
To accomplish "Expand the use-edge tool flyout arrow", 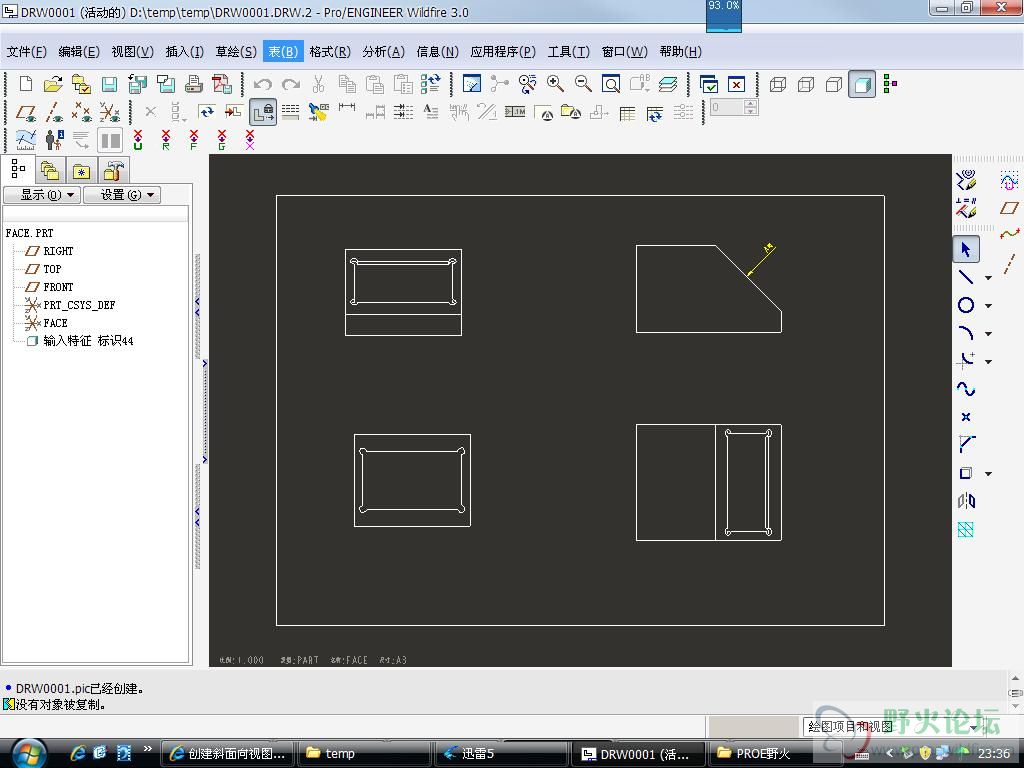I will coord(988,474).
